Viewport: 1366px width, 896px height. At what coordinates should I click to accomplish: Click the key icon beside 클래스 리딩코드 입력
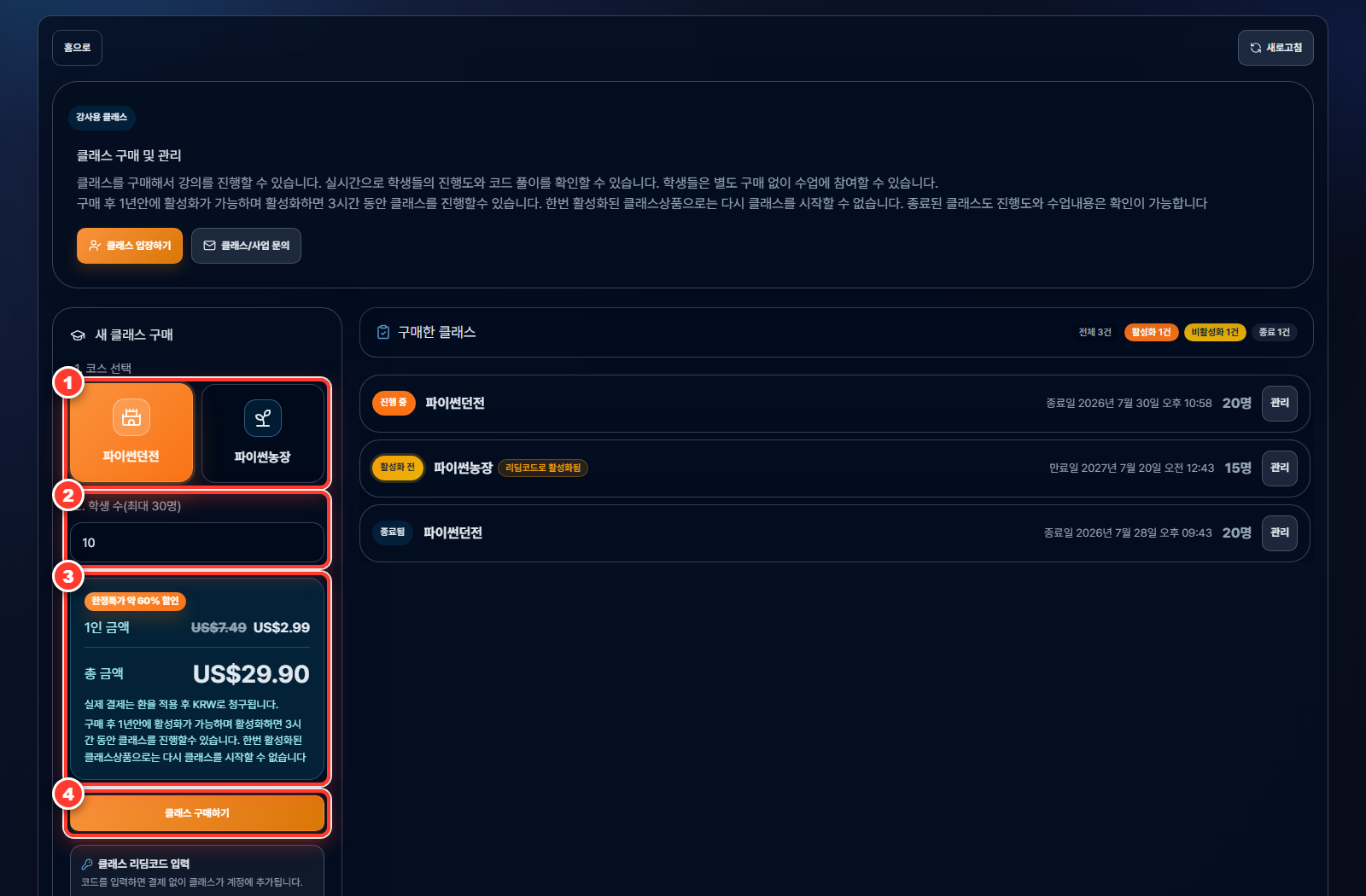coord(87,864)
